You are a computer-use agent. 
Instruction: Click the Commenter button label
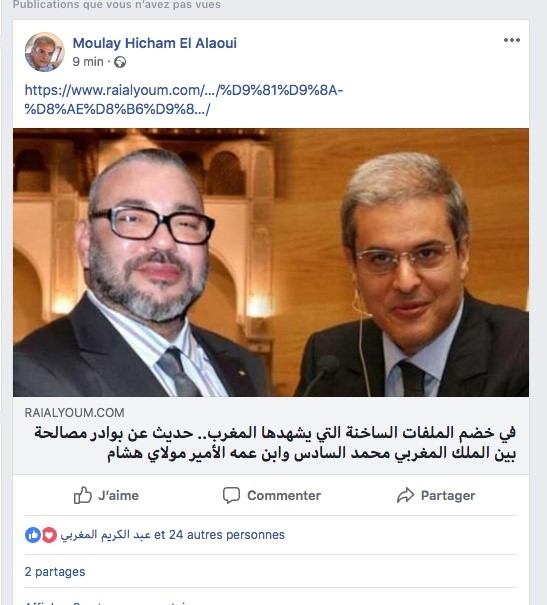pos(284,495)
